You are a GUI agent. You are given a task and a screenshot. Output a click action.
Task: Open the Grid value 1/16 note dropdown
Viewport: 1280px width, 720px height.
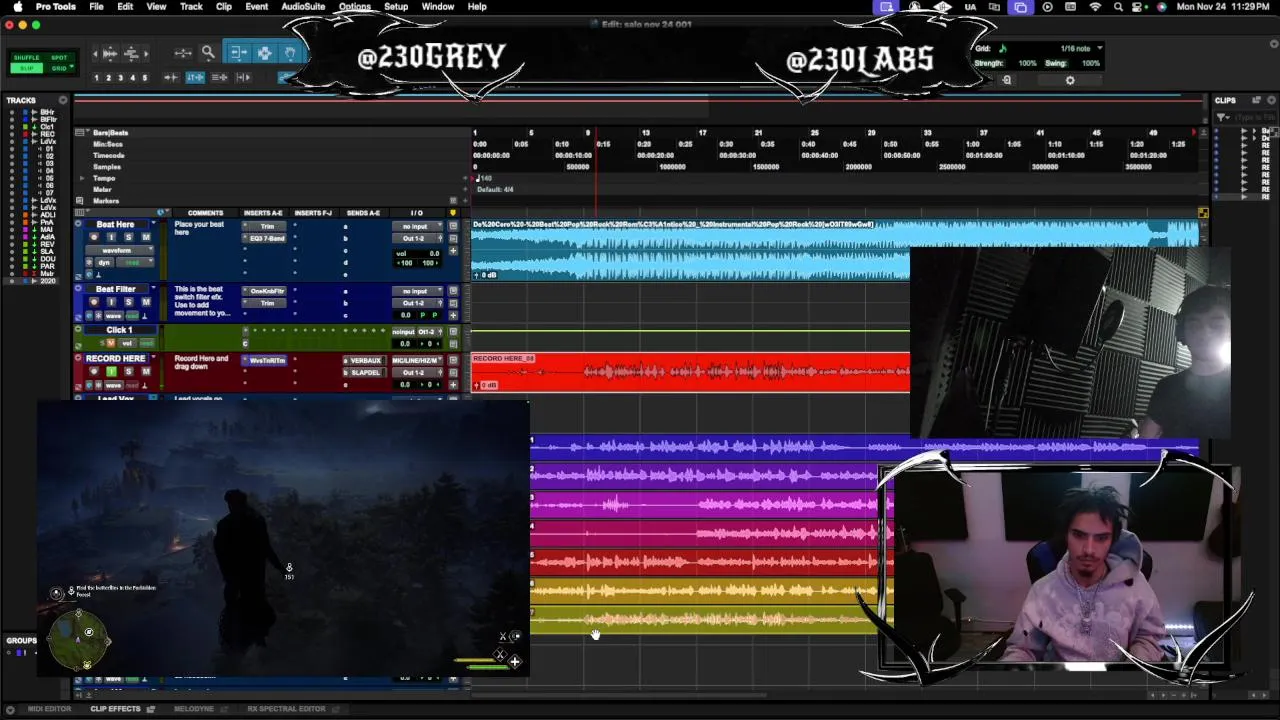tap(1081, 48)
